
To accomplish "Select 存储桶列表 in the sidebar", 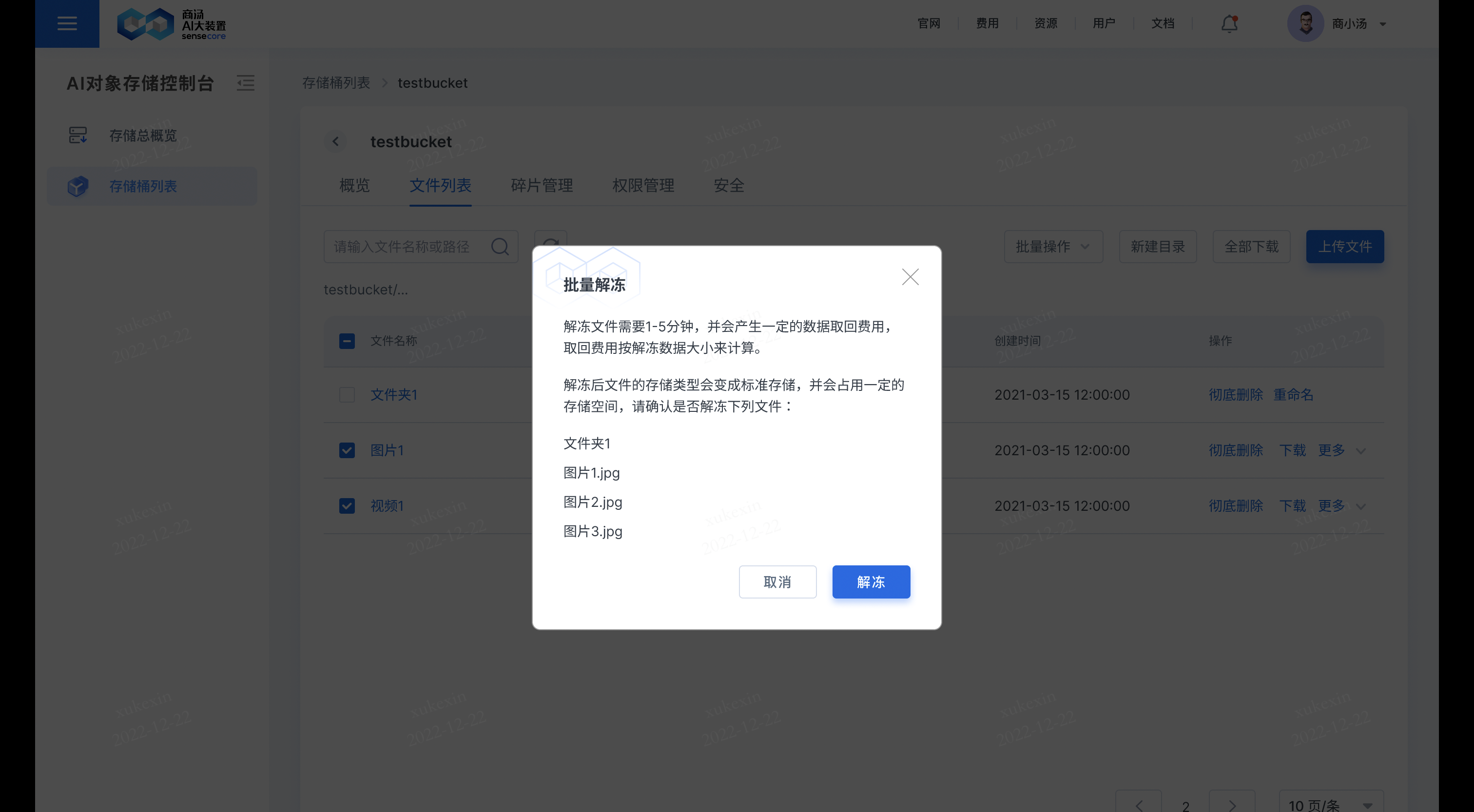I will [x=143, y=186].
